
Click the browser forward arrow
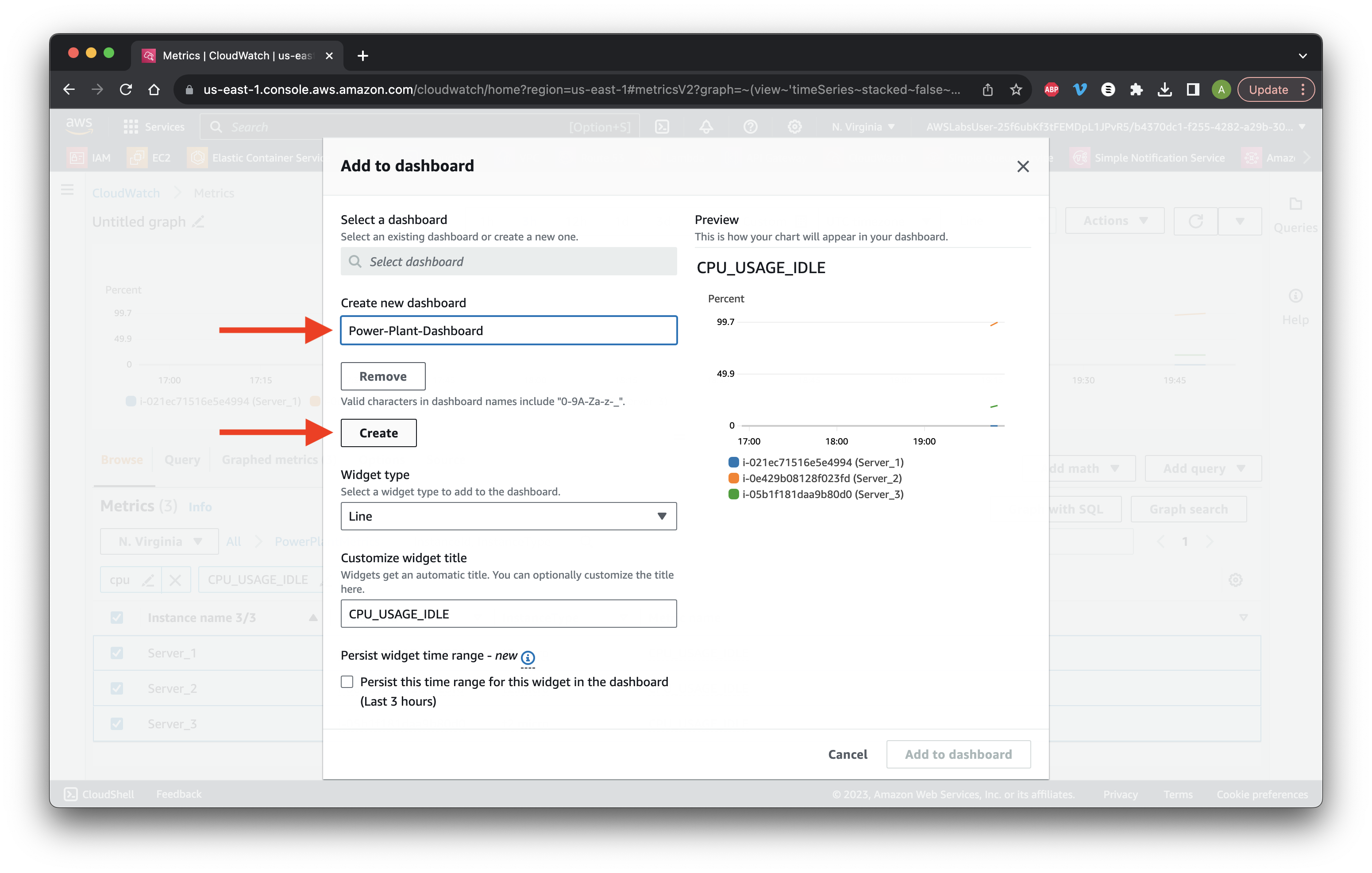(97, 89)
